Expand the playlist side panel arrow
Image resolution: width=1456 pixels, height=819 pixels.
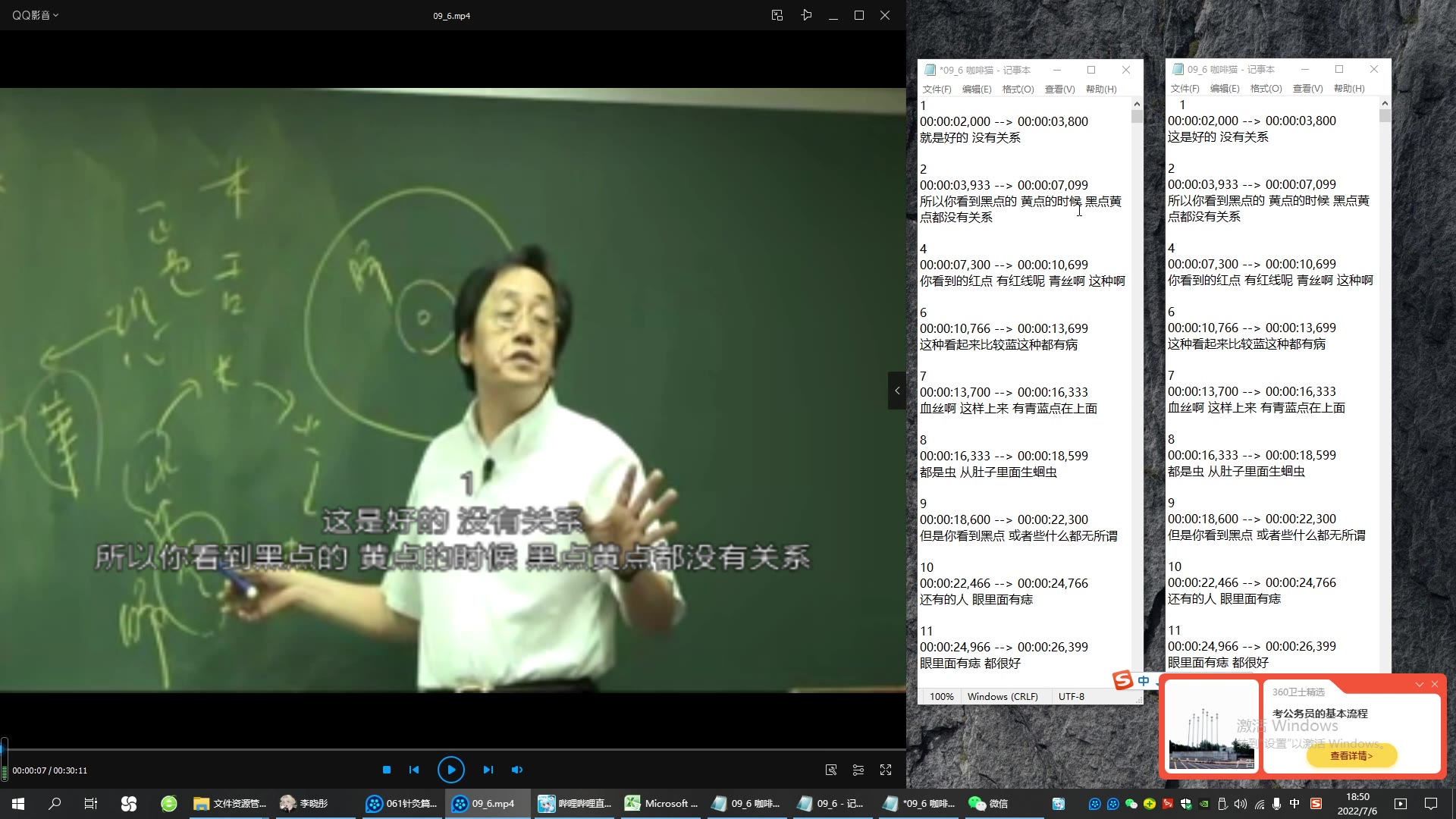pyautogui.click(x=897, y=391)
